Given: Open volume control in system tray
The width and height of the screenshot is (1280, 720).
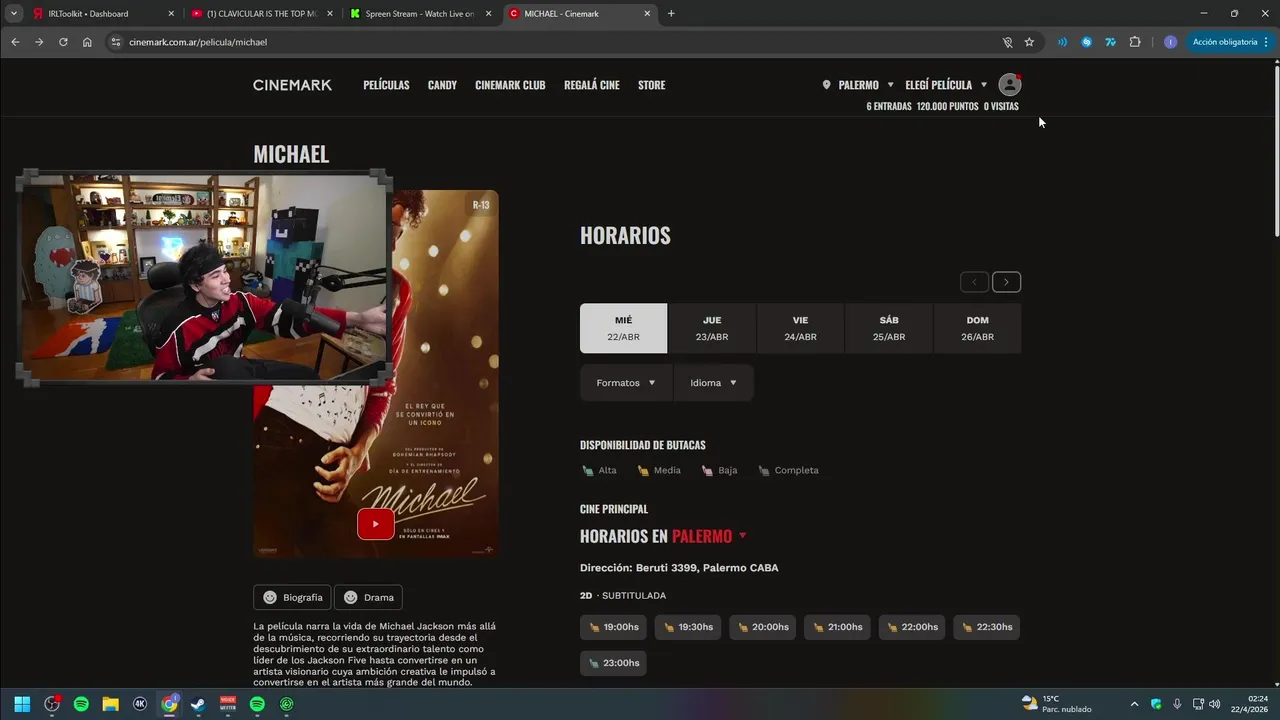Looking at the screenshot, I should 1215,704.
